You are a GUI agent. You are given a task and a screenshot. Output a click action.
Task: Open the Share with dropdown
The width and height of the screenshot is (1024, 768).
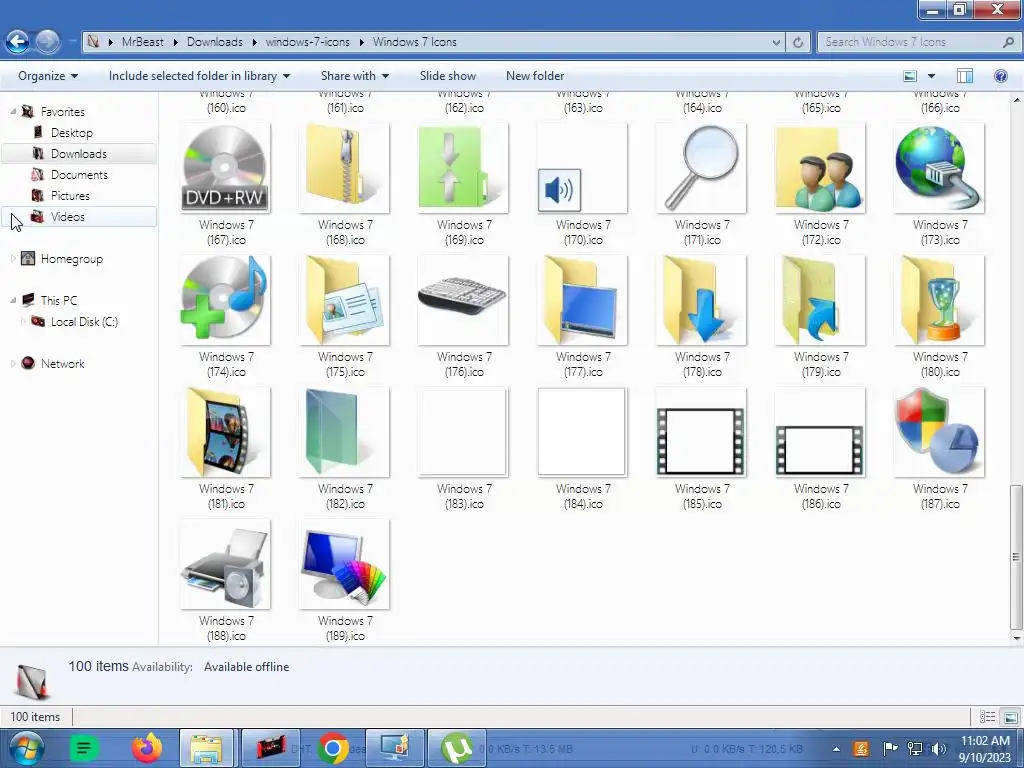coord(355,76)
